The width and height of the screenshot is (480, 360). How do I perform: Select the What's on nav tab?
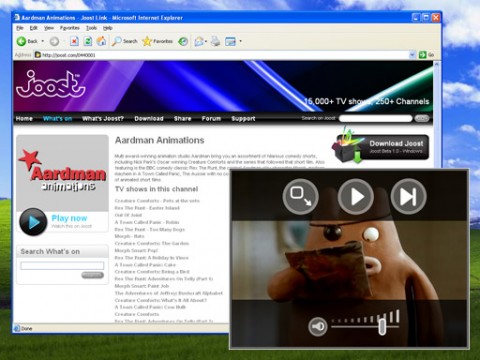pyautogui.click(x=57, y=119)
